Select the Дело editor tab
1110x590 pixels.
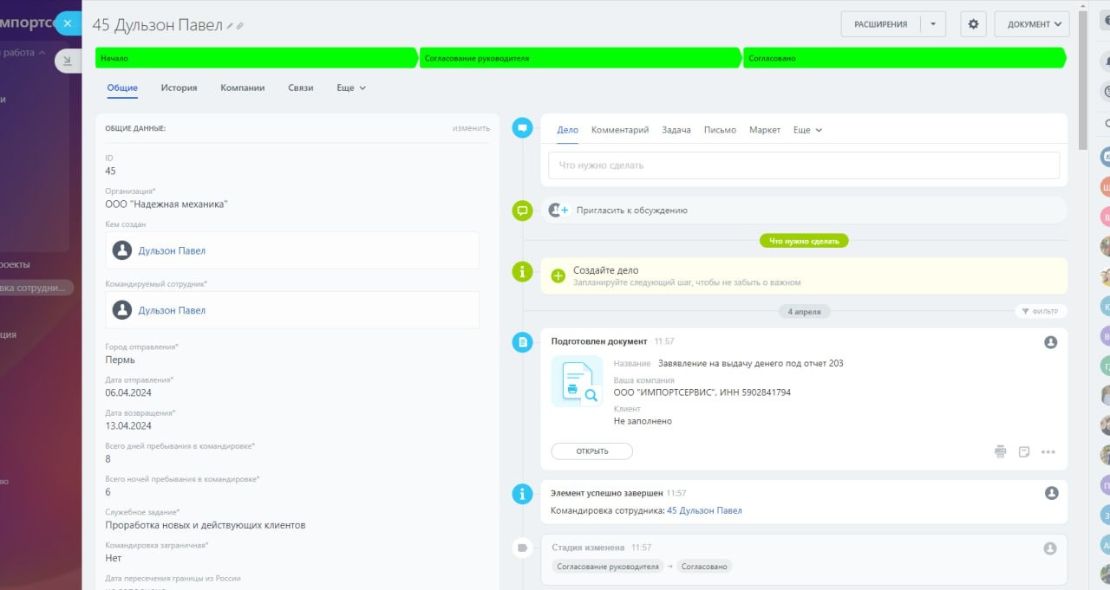(568, 130)
